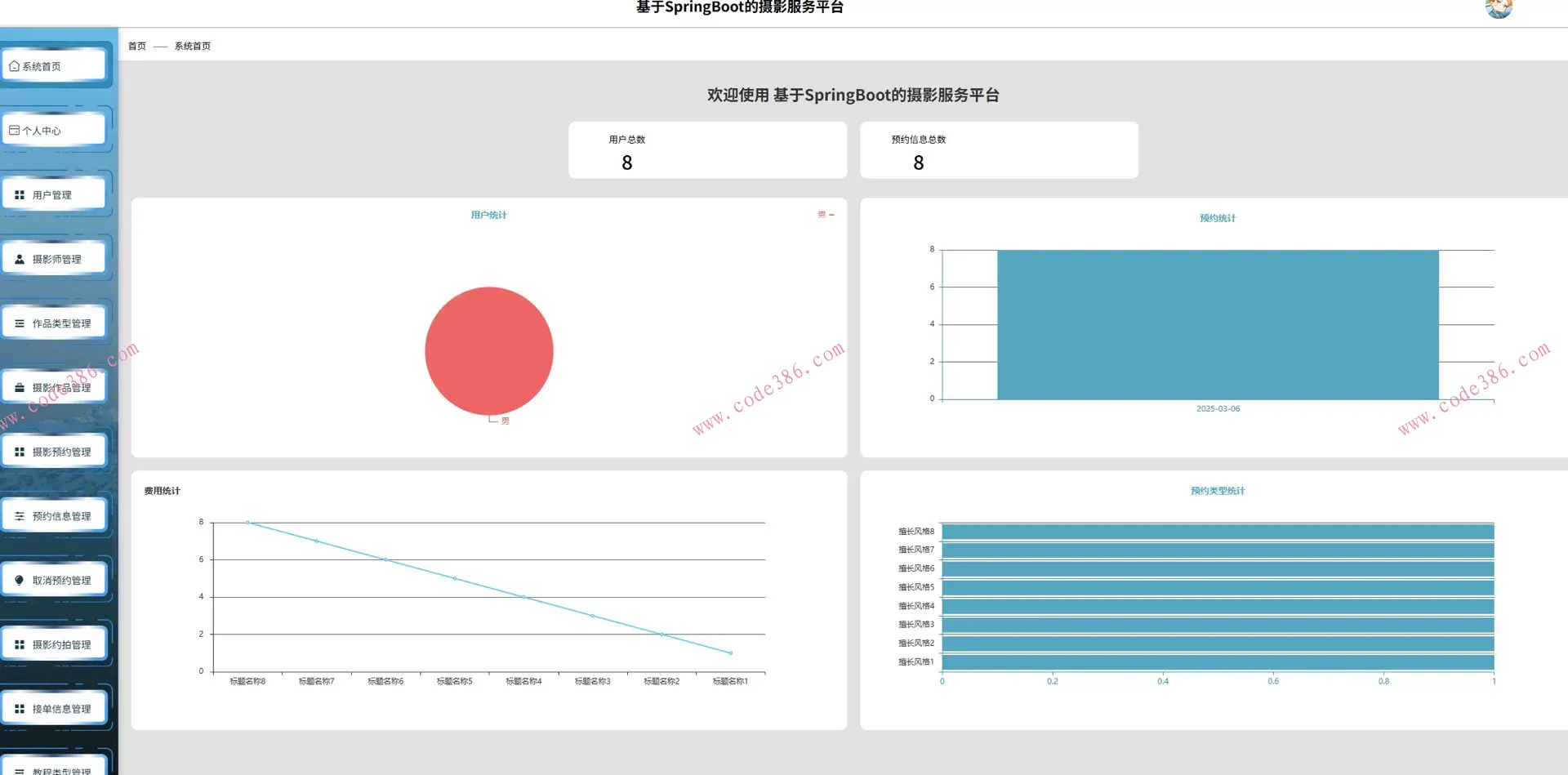Toggle the 男 legend in 用户统计 chart

[825, 215]
